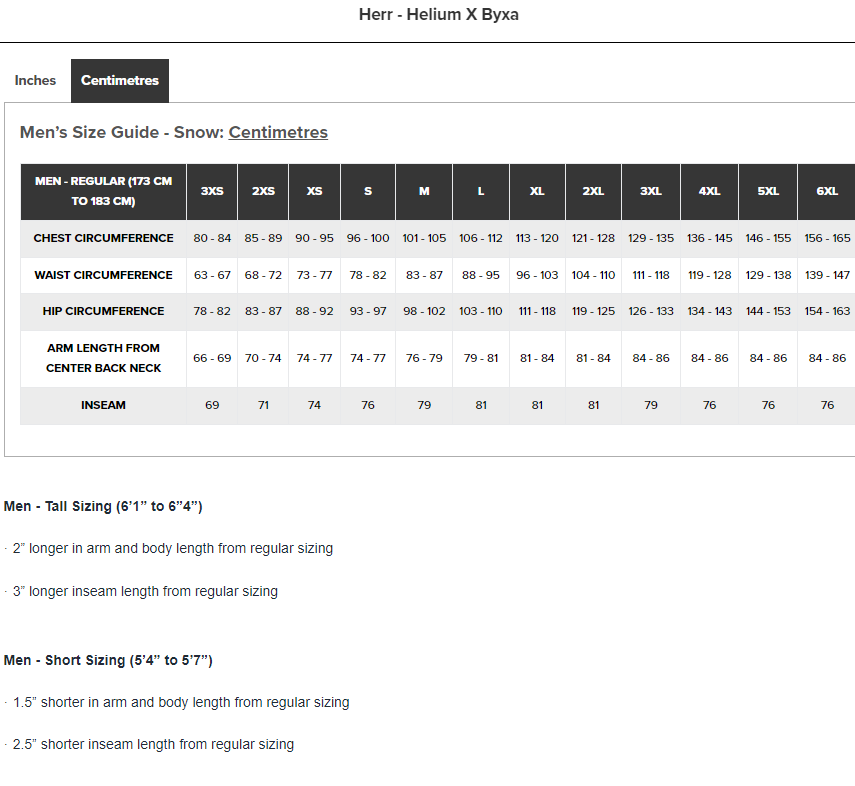Click the Waist Circumference row label
This screenshot has width=855, height=786.
pos(103,275)
